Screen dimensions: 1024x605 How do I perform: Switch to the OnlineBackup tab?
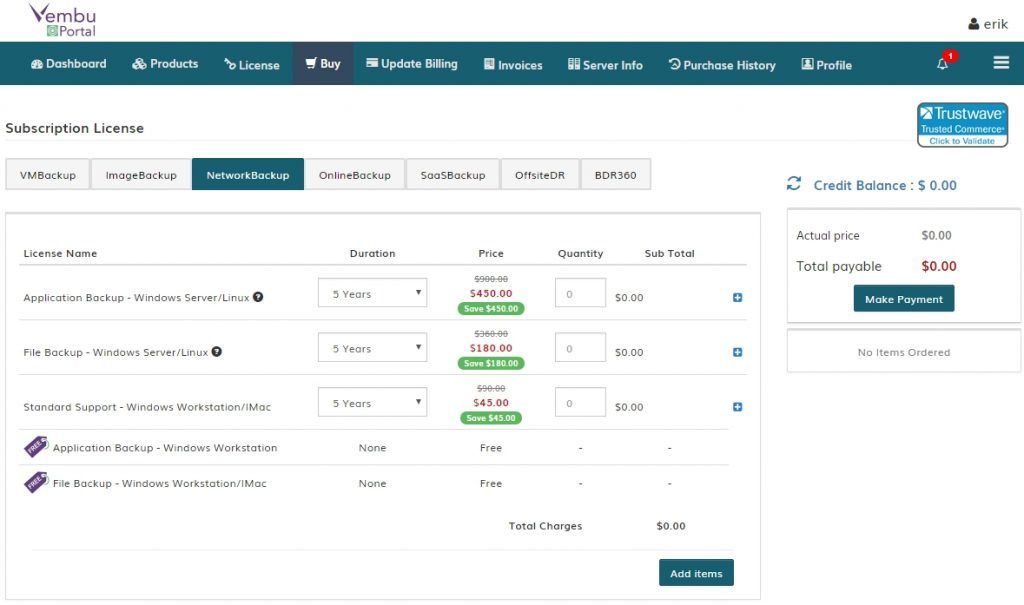pos(355,174)
